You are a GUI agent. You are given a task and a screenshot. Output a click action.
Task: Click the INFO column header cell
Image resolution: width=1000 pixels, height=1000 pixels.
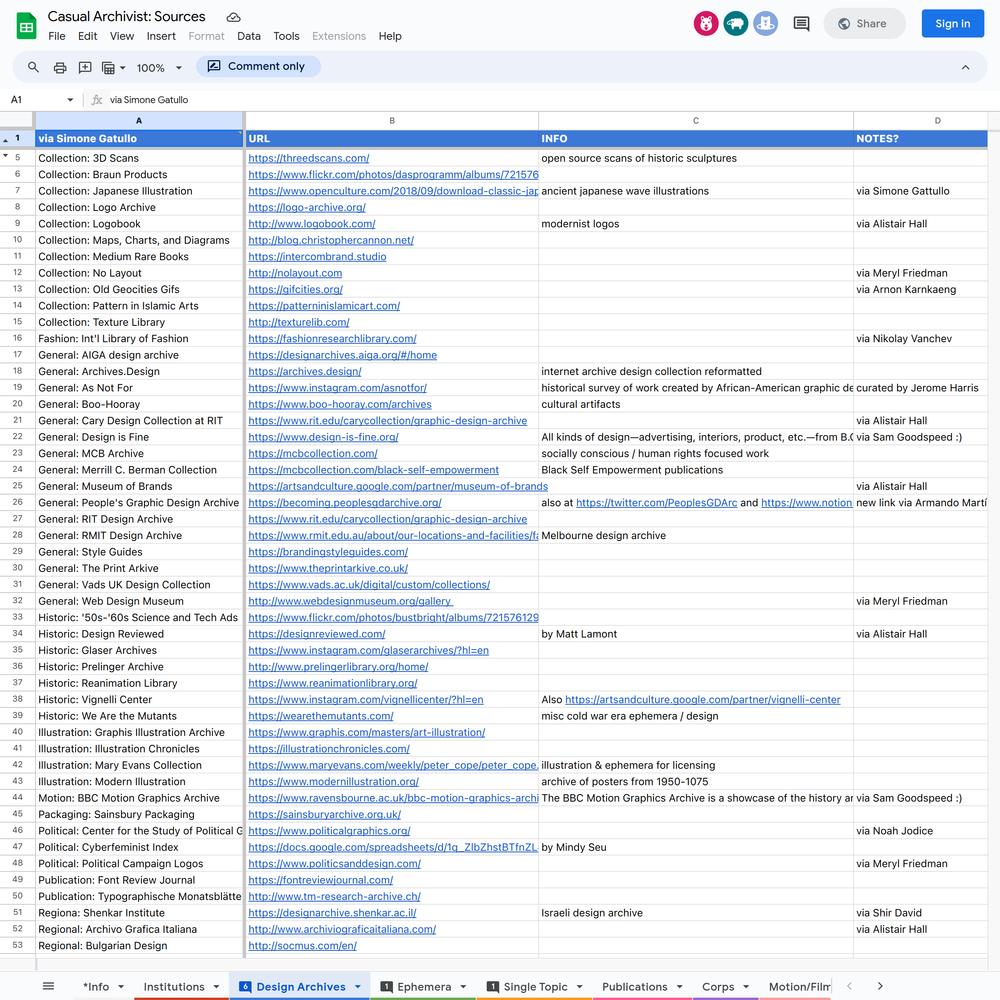point(695,138)
